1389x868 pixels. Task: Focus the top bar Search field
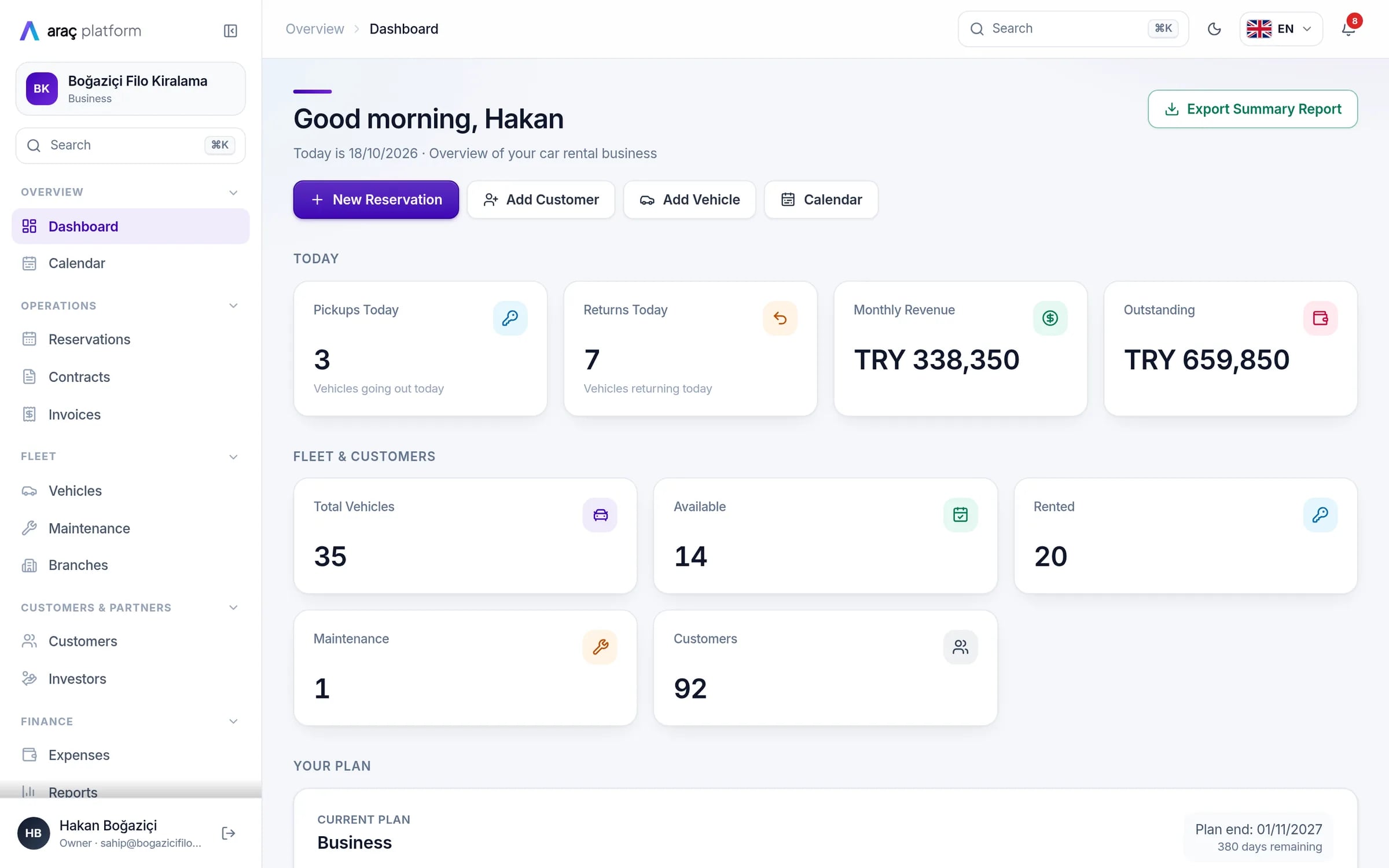click(1074, 29)
